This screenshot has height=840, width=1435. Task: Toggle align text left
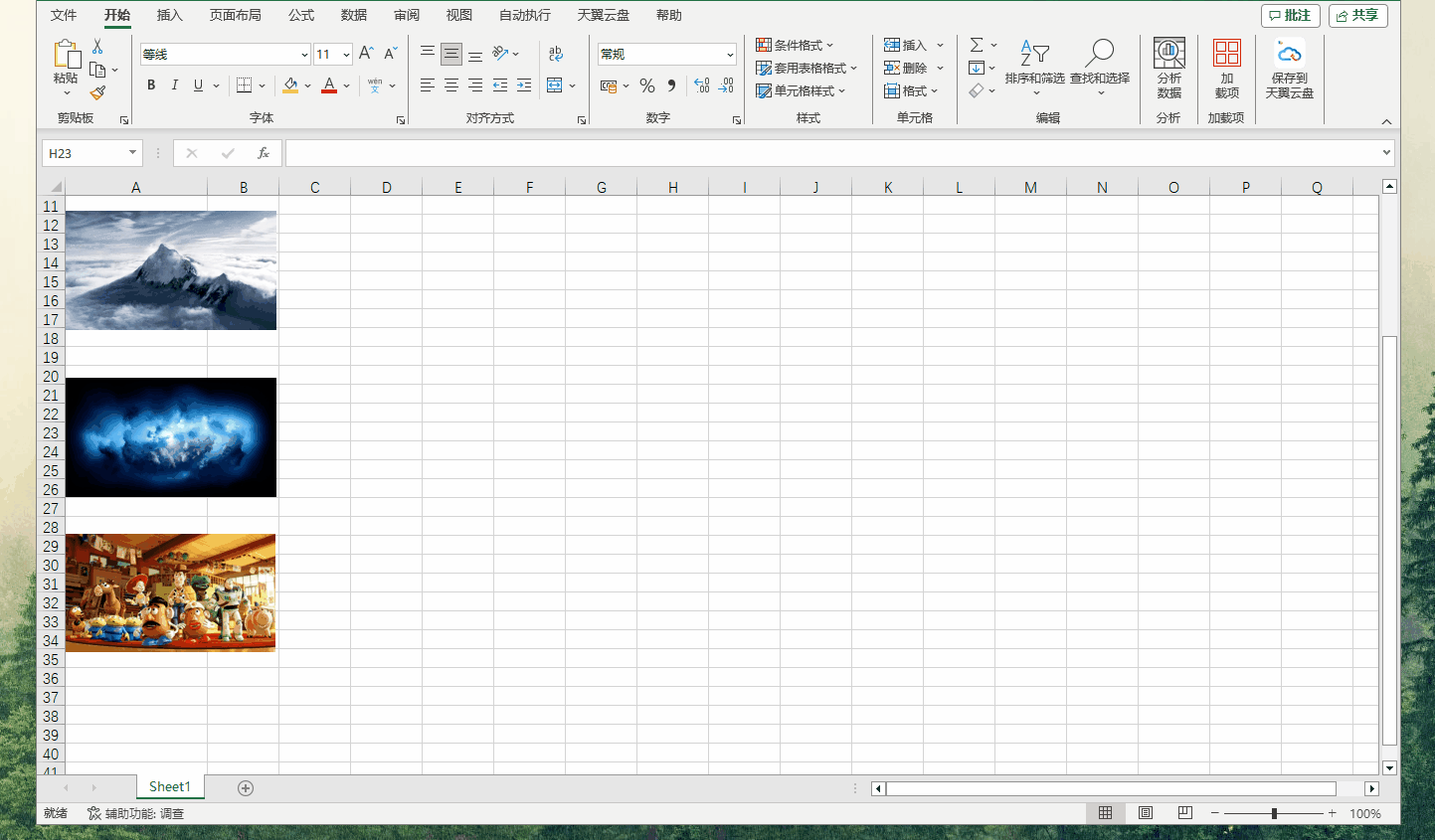coord(428,85)
